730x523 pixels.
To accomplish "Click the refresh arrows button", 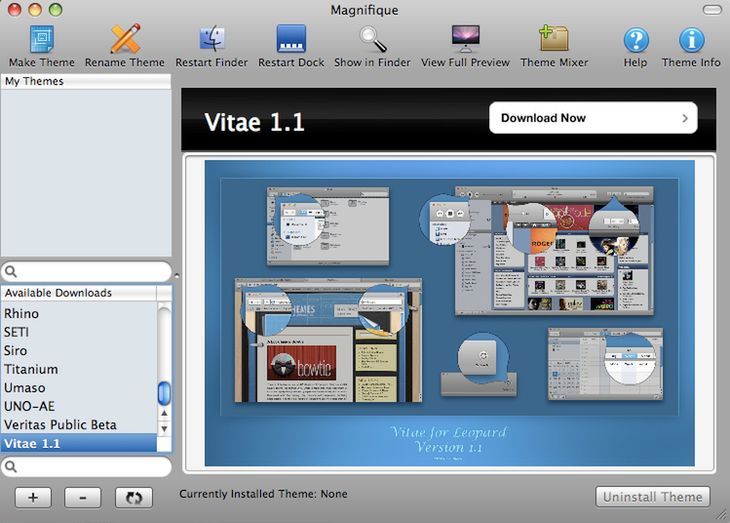I will pyautogui.click(x=134, y=497).
